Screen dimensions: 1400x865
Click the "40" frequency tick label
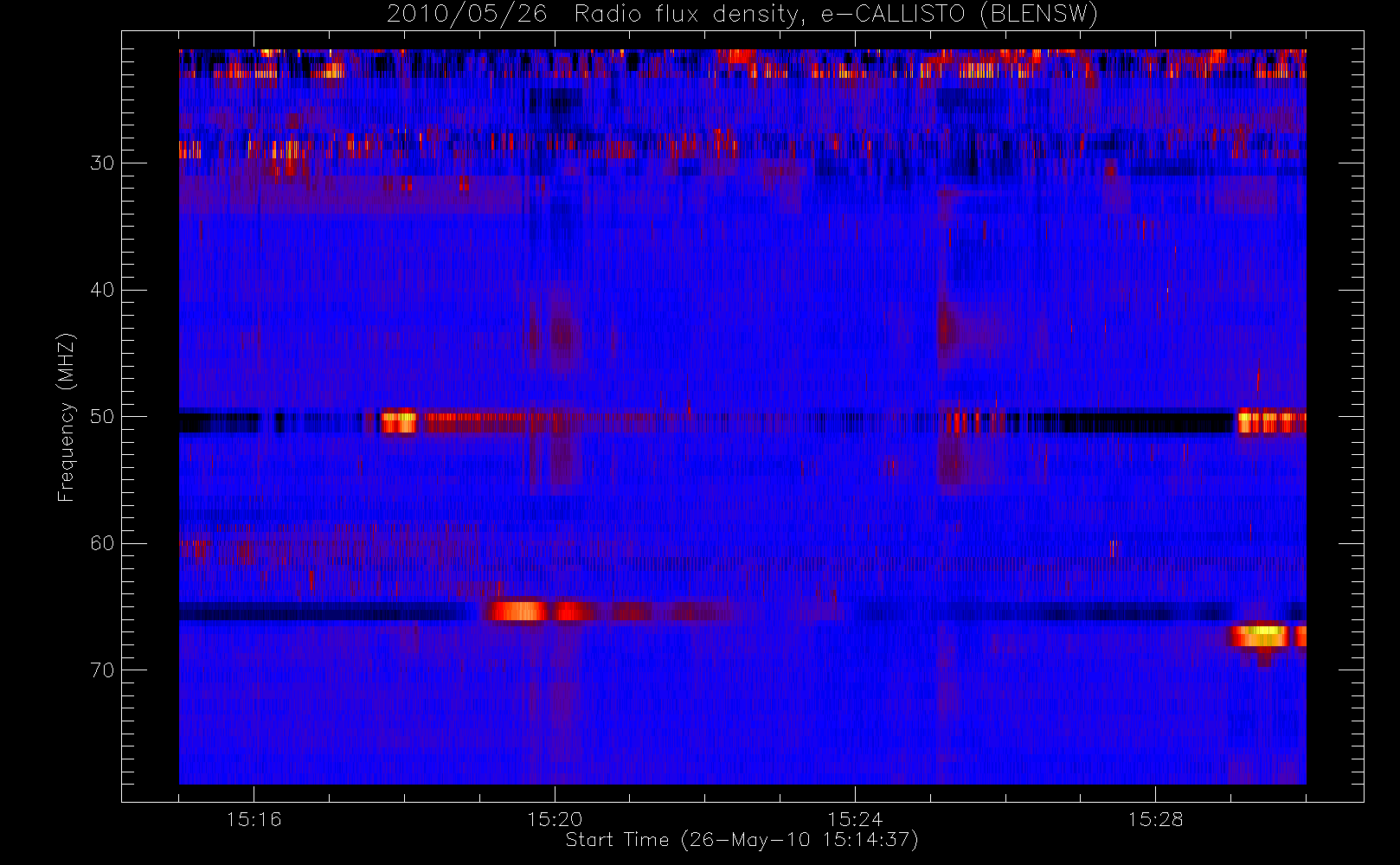(x=102, y=290)
